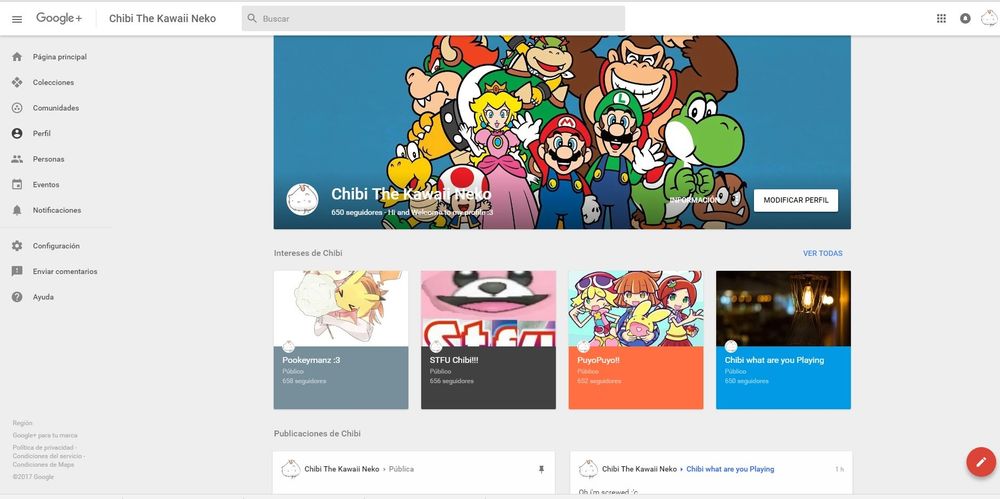
Task: Click the home icon for Página principal
Action: [x=17, y=57]
